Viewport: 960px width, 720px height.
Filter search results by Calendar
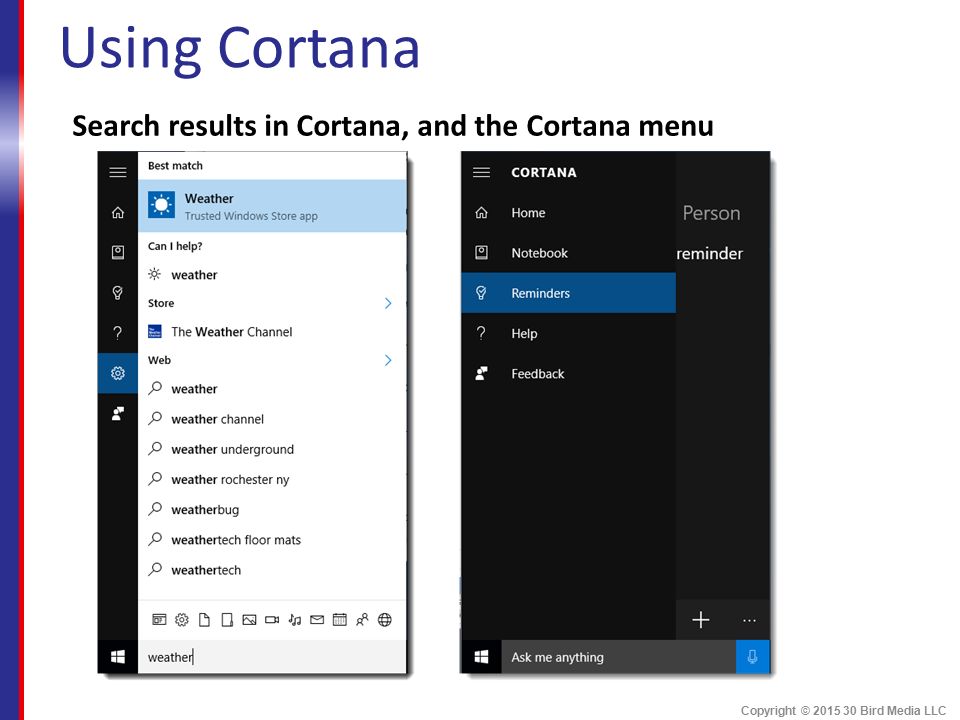point(340,620)
